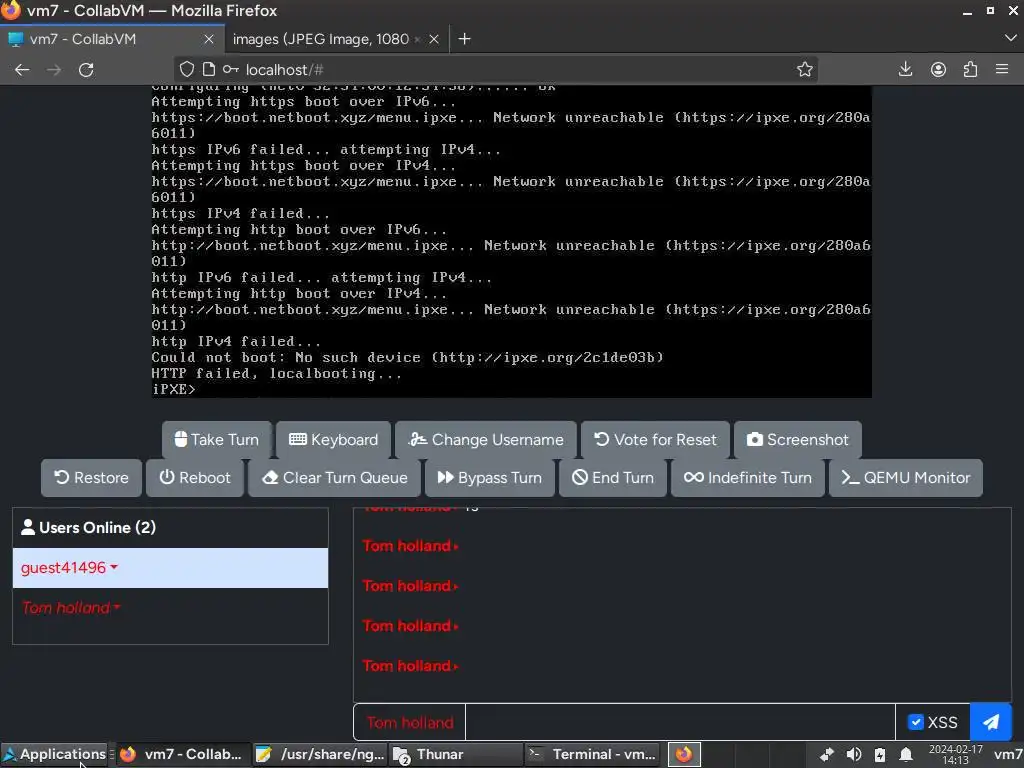Open the network connection tray icon
This screenshot has width=1024, height=768.
(x=827, y=755)
